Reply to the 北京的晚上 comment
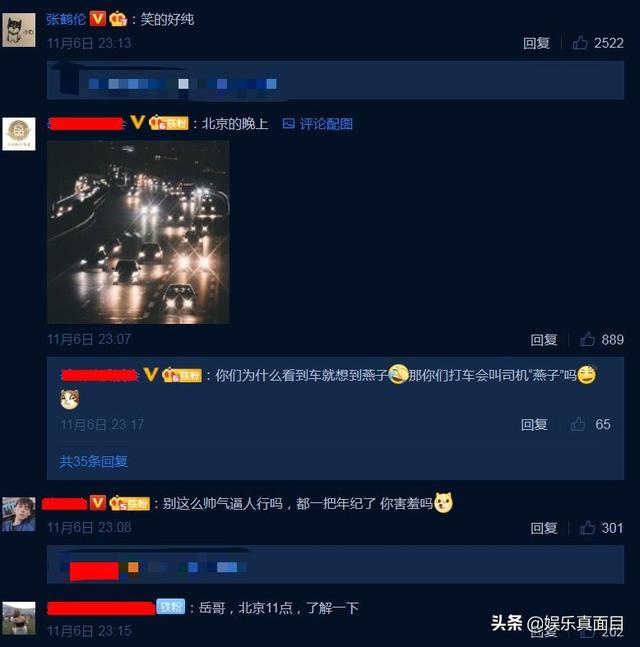Screen dimensions: 640x647 544,340
